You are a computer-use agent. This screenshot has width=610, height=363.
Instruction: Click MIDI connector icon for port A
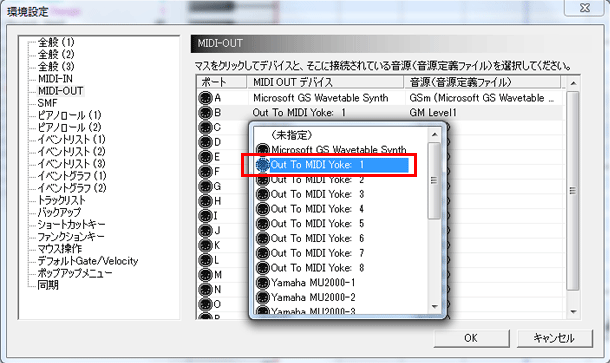205,98
